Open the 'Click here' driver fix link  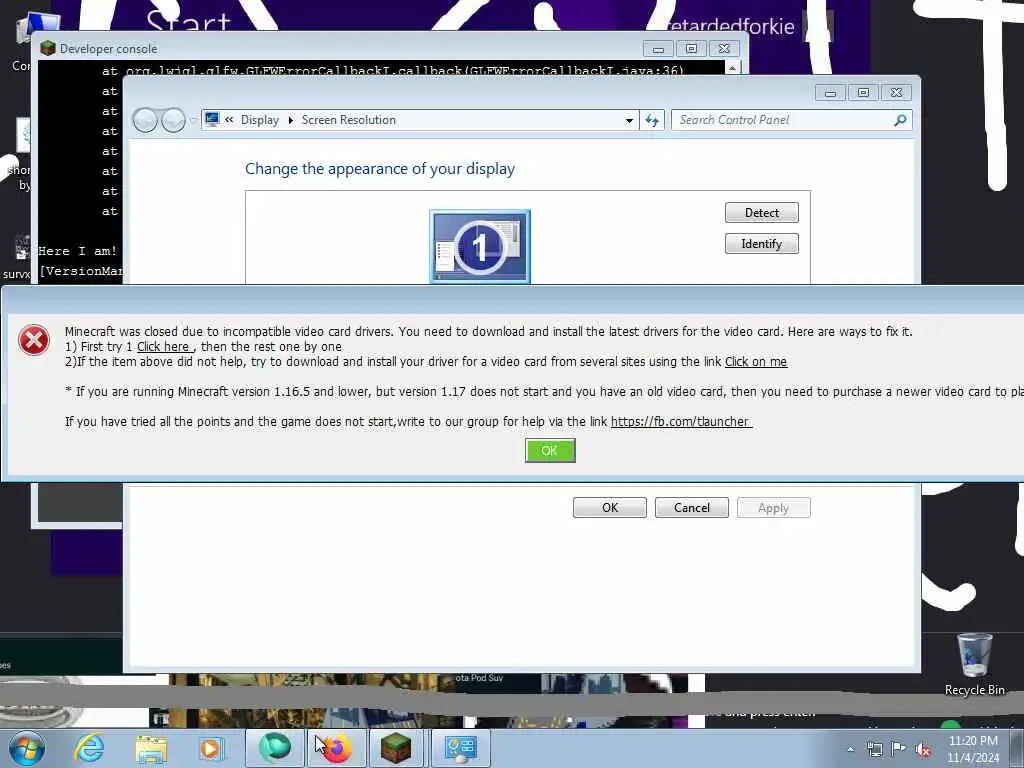[163, 347]
